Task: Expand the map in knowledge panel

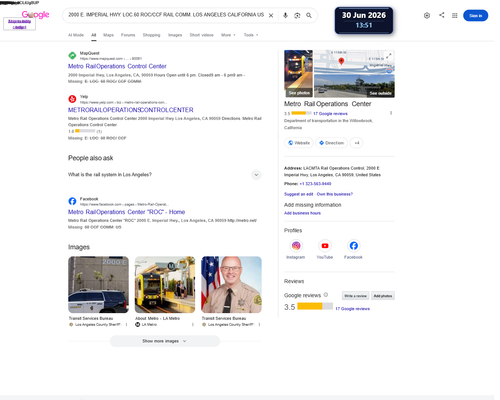Action: coord(389,56)
